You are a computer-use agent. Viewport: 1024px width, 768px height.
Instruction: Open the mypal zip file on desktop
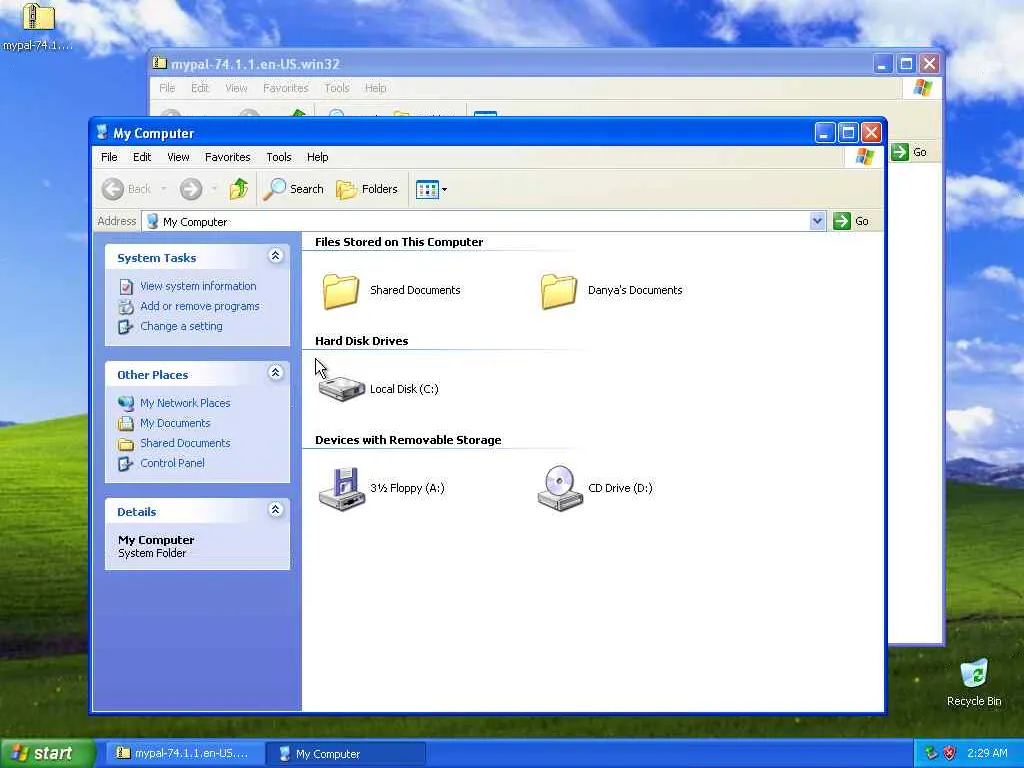coord(38,26)
